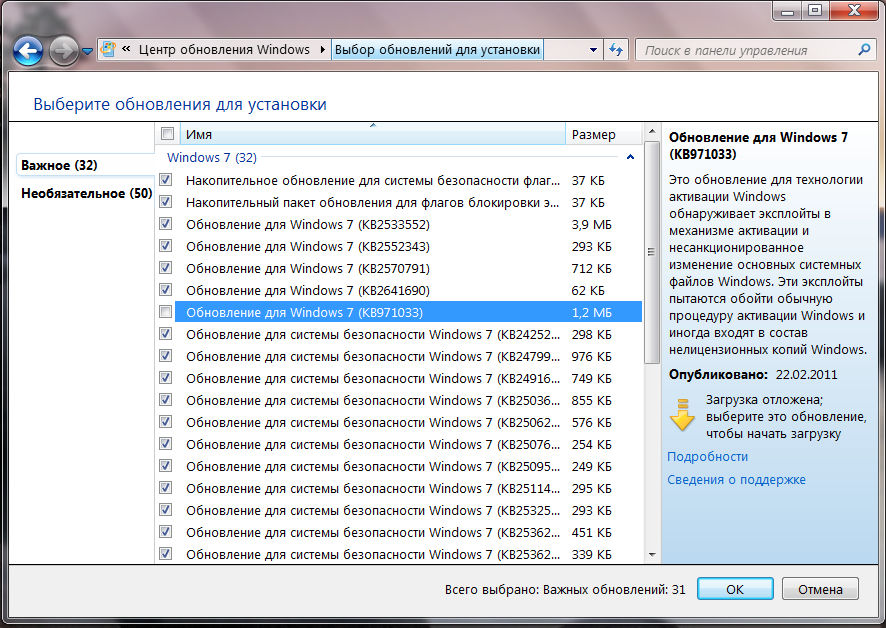Uncheck the 'Накопительное обновление' row checkbox
Image resolution: width=886 pixels, height=628 pixels.
tap(166, 180)
